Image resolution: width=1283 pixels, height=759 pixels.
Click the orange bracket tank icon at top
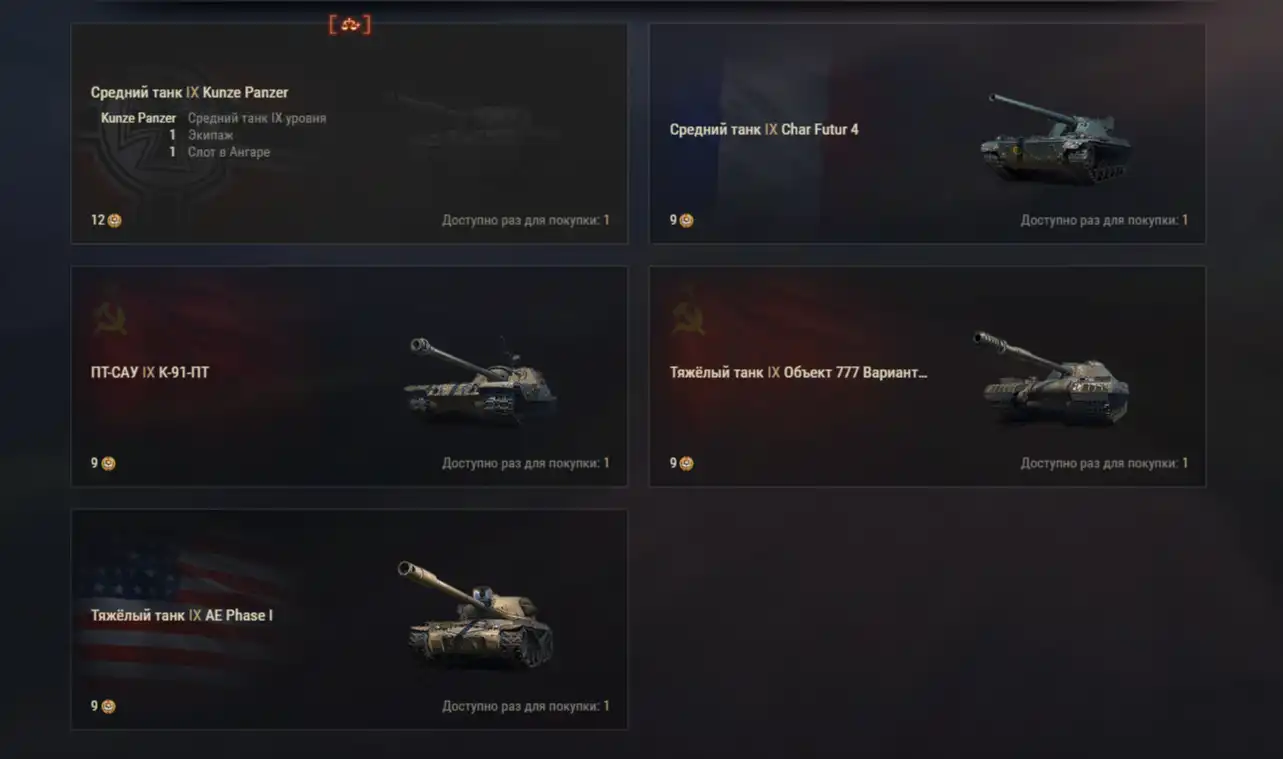(x=350, y=25)
